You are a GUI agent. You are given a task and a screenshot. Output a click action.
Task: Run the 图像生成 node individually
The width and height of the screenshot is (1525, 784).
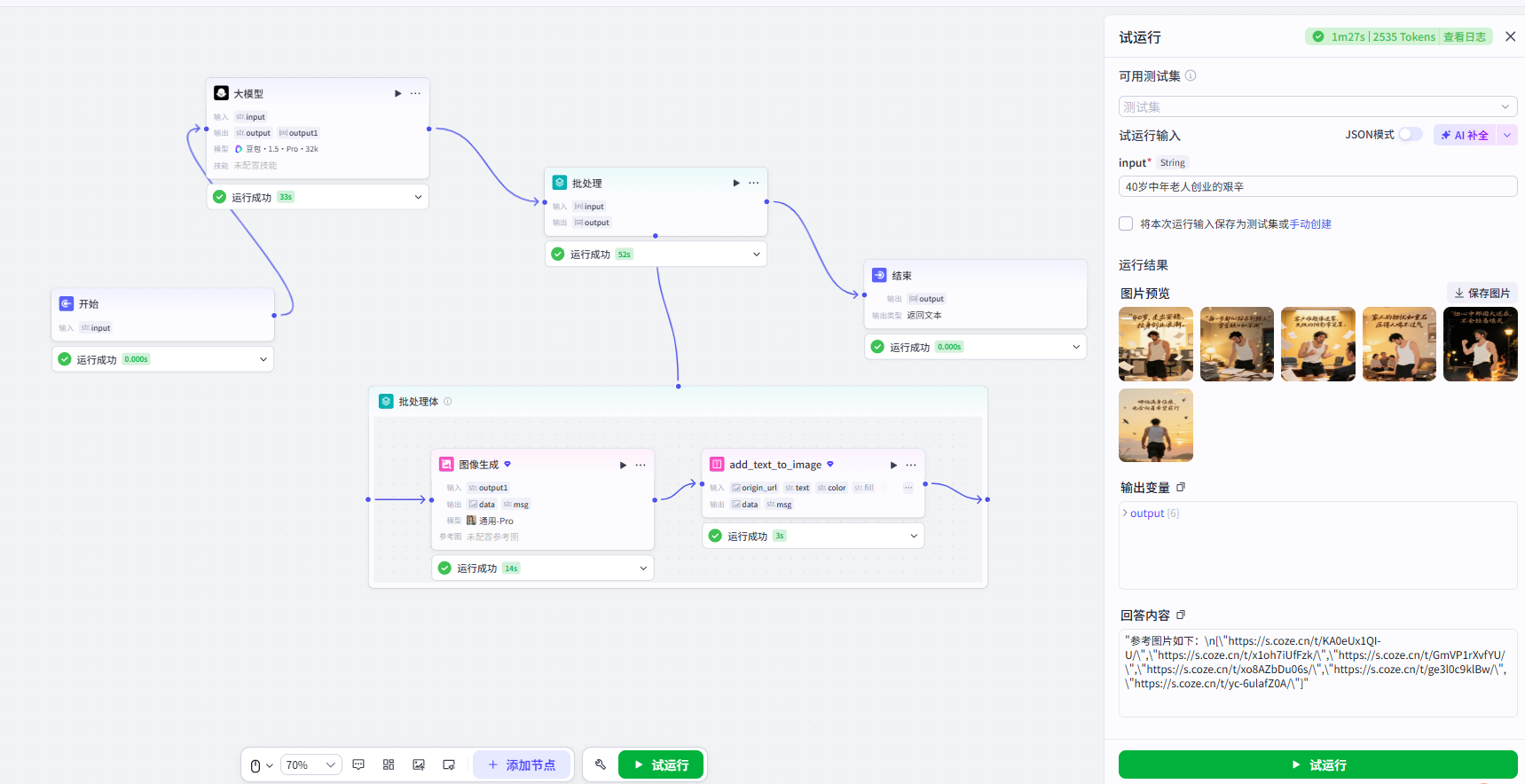[623, 465]
